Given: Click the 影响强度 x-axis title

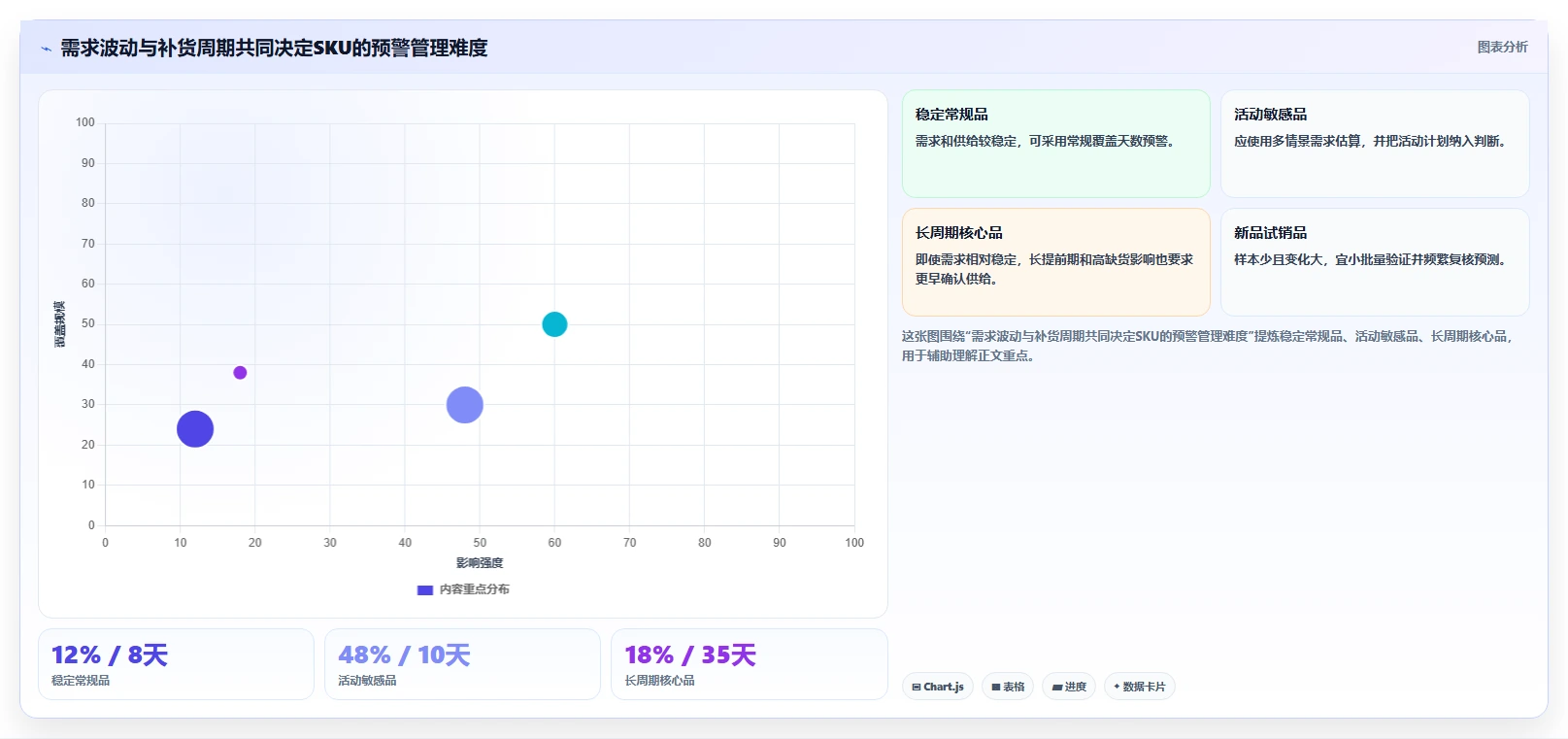Looking at the screenshot, I should [x=480, y=563].
